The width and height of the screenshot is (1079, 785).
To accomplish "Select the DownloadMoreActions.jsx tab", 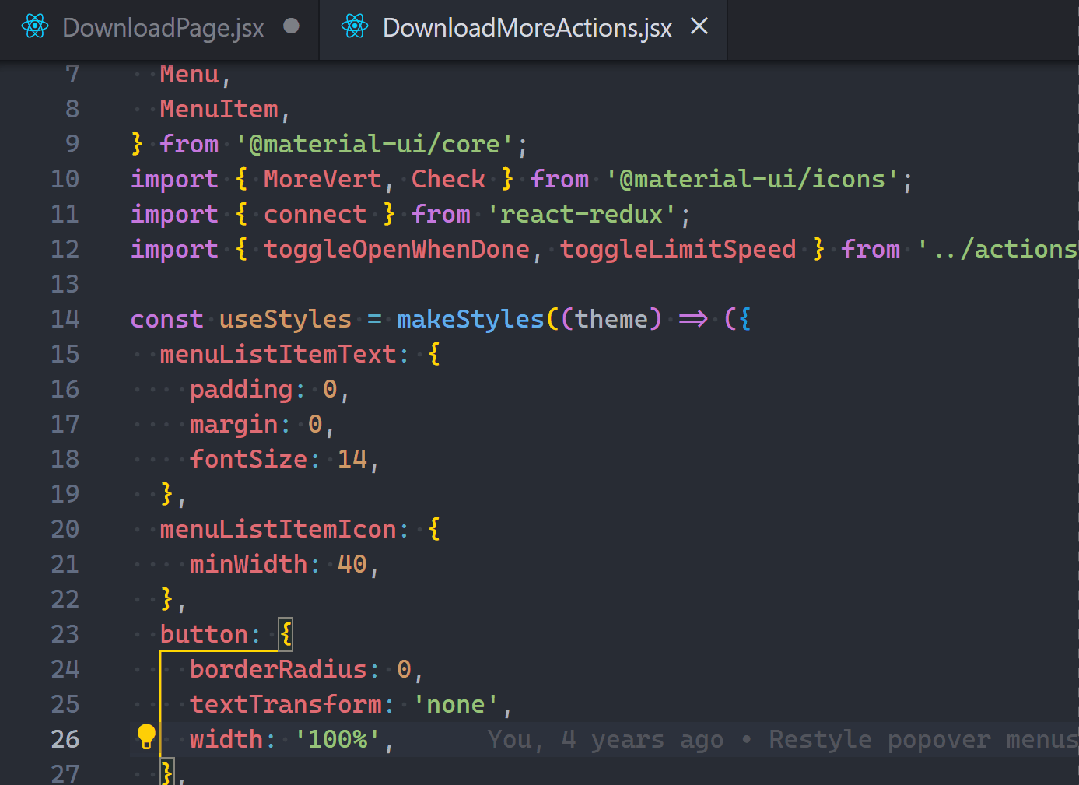I will click(x=527, y=28).
